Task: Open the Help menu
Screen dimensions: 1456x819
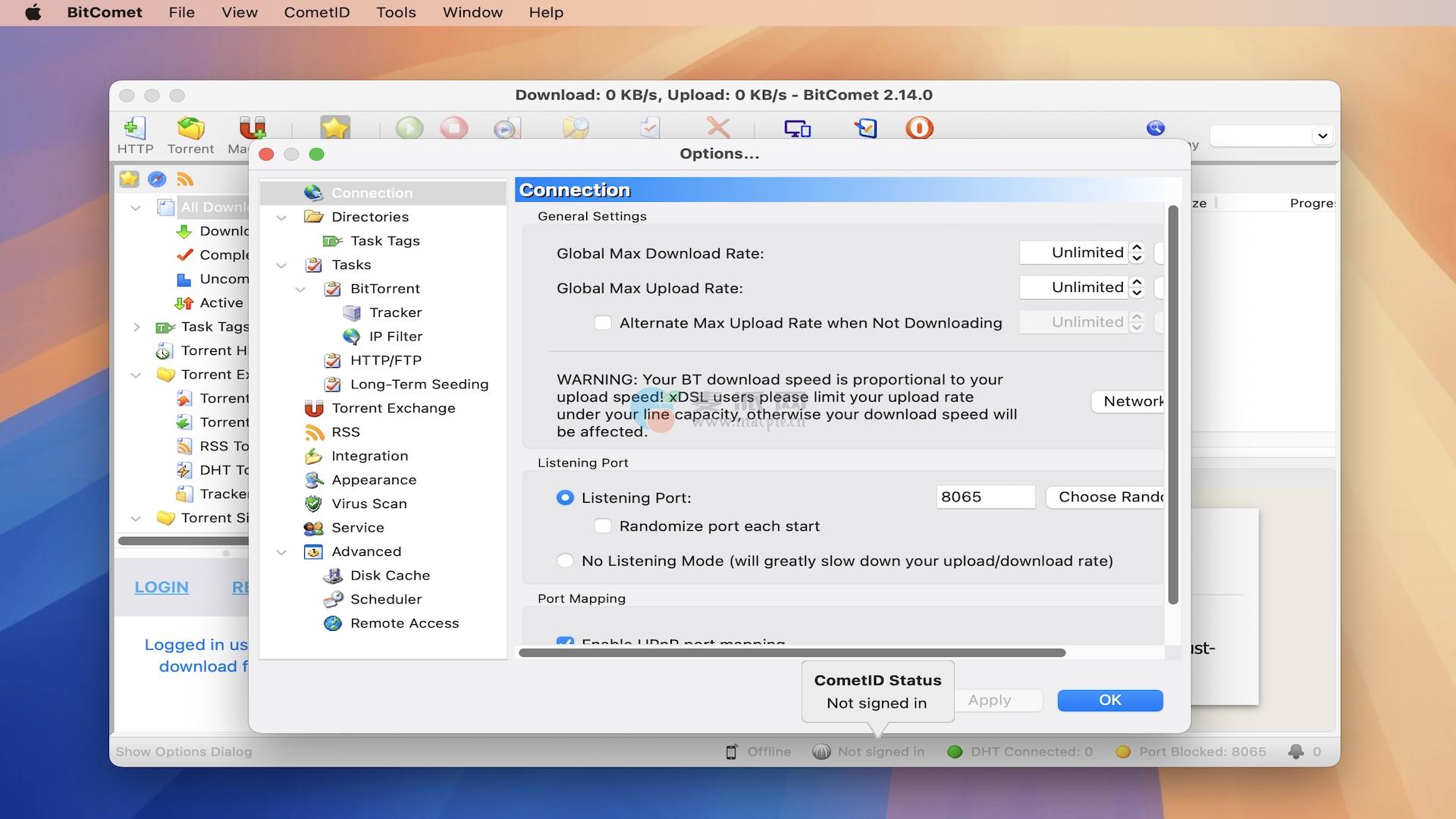Action: (x=546, y=12)
